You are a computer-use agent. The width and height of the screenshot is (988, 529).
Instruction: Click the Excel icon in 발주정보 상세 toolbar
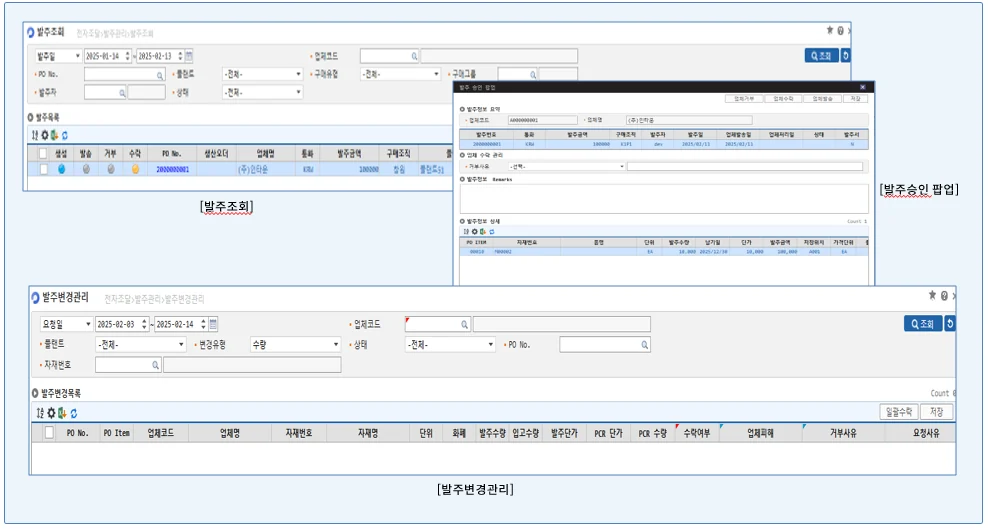pos(483,232)
